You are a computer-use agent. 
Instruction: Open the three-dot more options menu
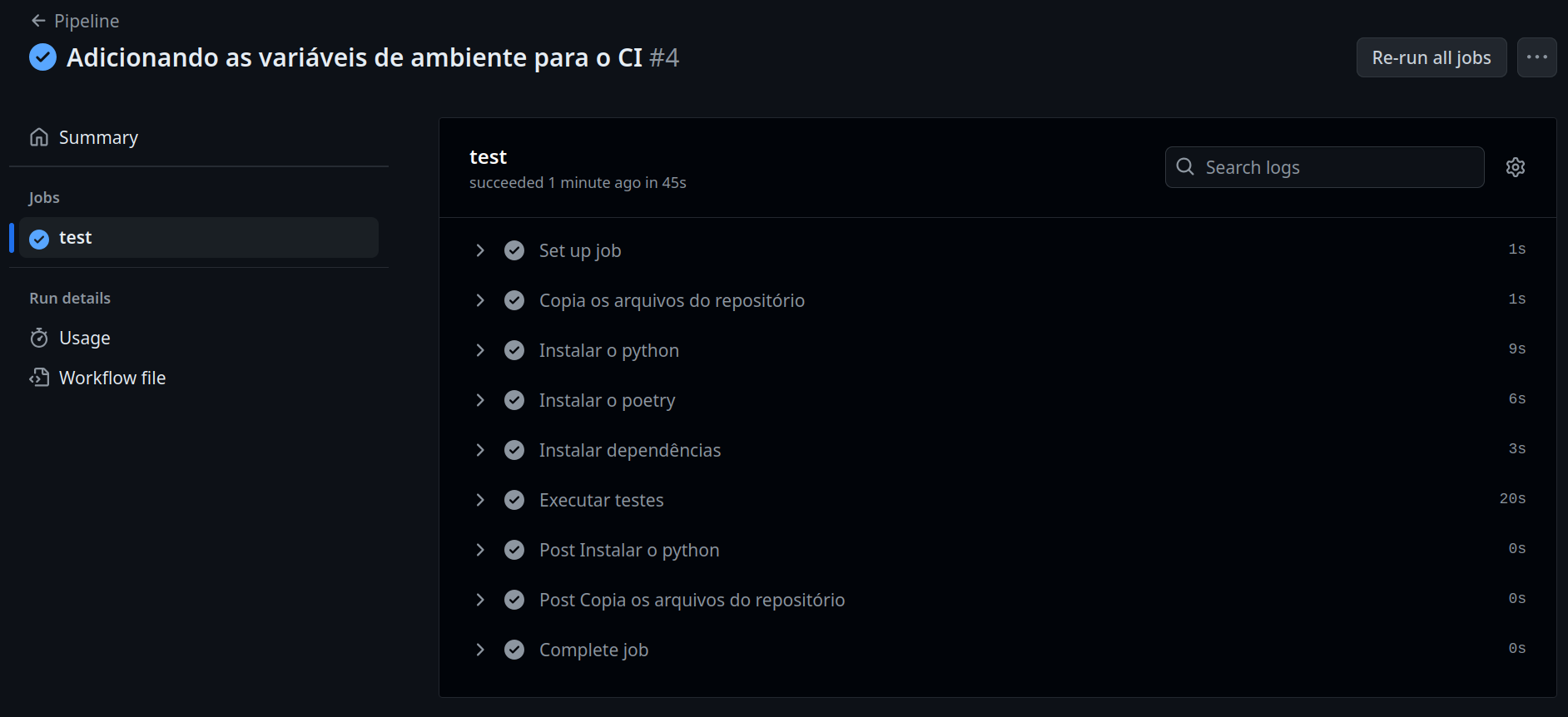point(1536,57)
